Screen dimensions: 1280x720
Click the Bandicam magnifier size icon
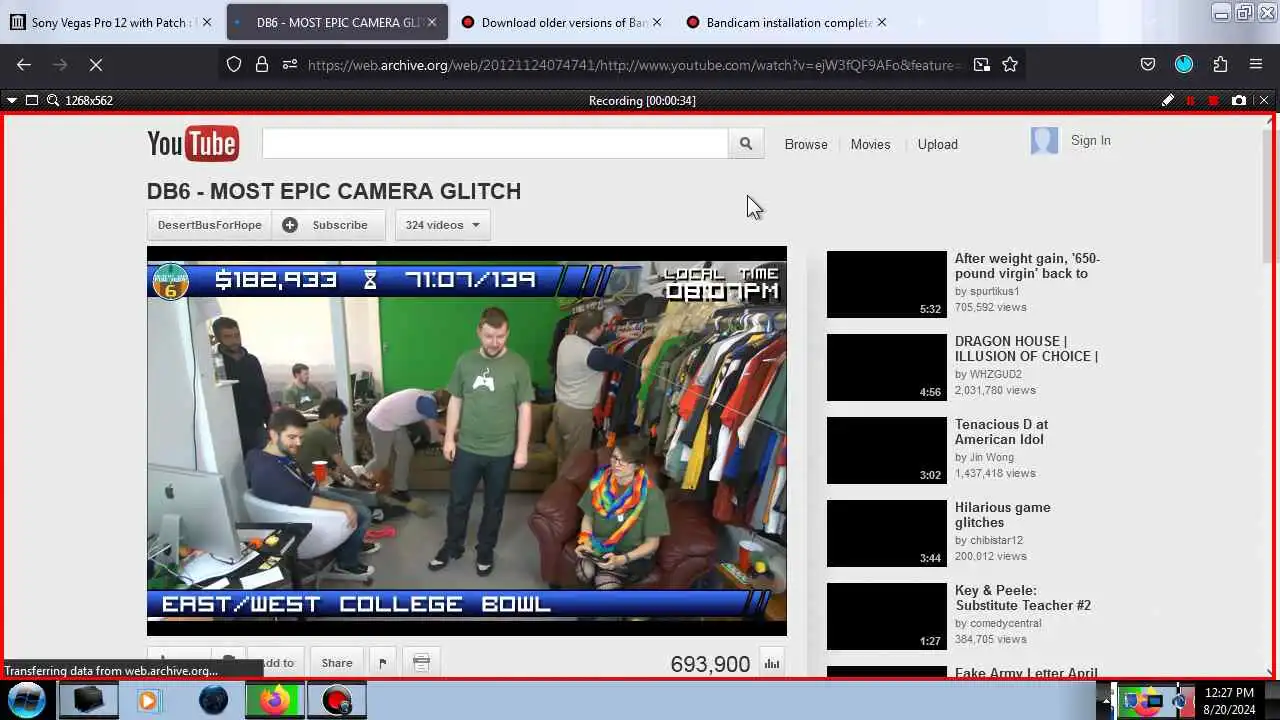point(53,100)
